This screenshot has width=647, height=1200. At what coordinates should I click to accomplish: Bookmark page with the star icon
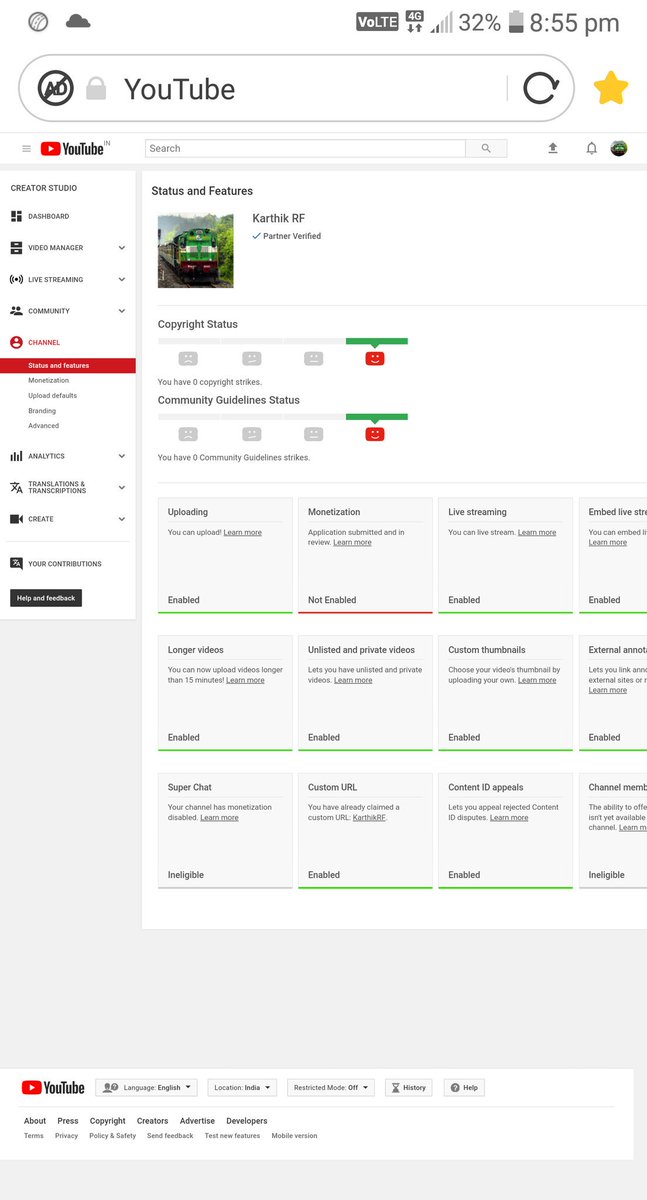[611, 88]
